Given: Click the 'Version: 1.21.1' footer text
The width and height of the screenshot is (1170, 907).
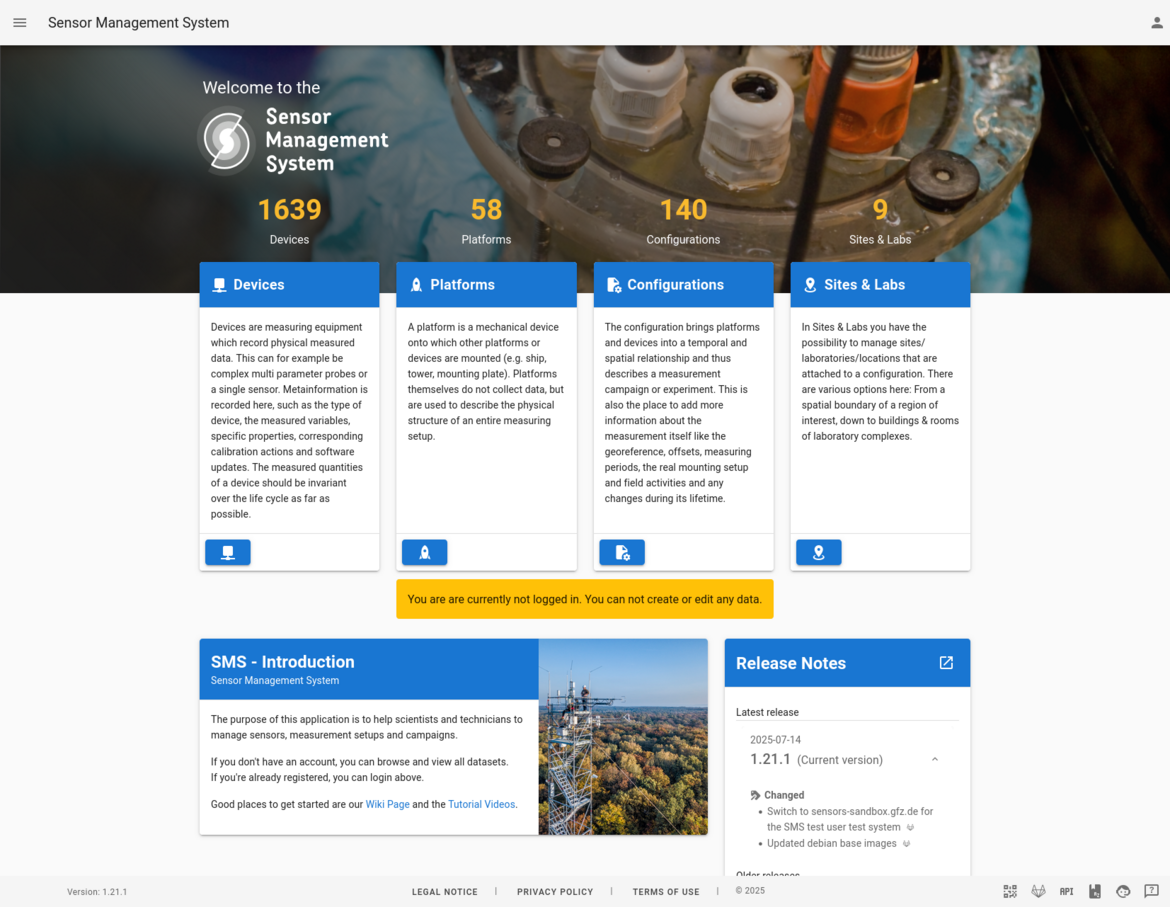Looking at the screenshot, I should coord(97,892).
